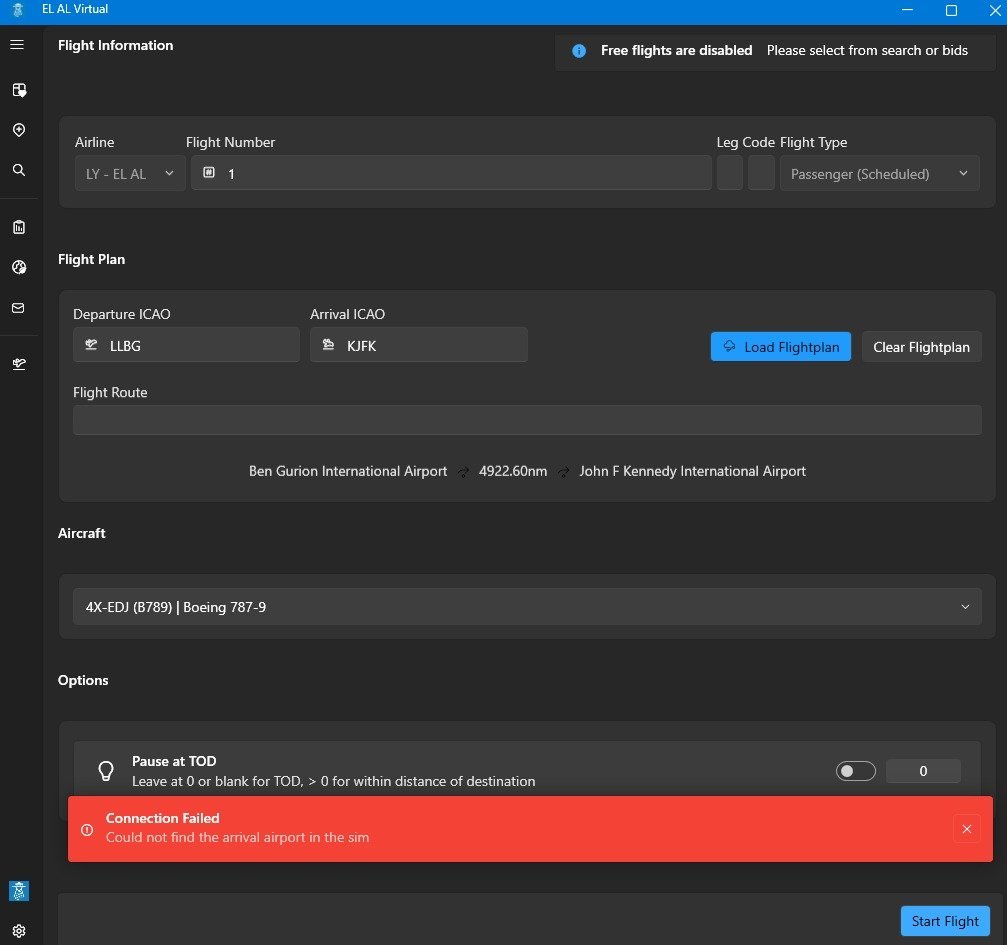Open the hamburger navigation menu
The image size is (1007, 945).
point(17,45)
